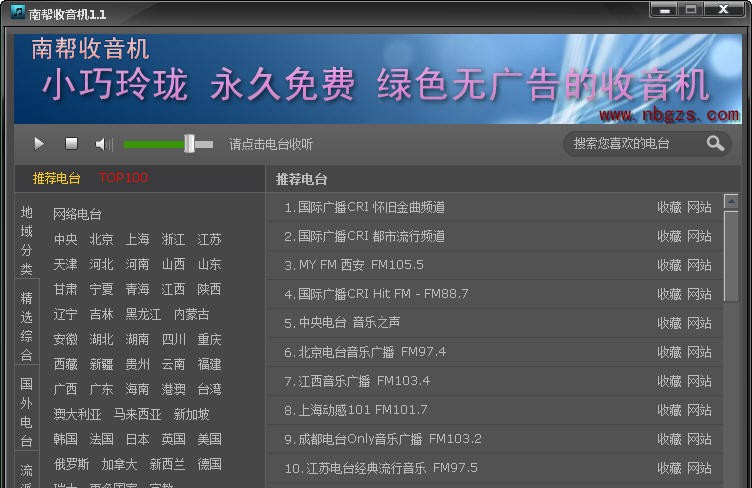Open the 台湾 region
This screenshot has width=752, height=488.
(209, 389)
